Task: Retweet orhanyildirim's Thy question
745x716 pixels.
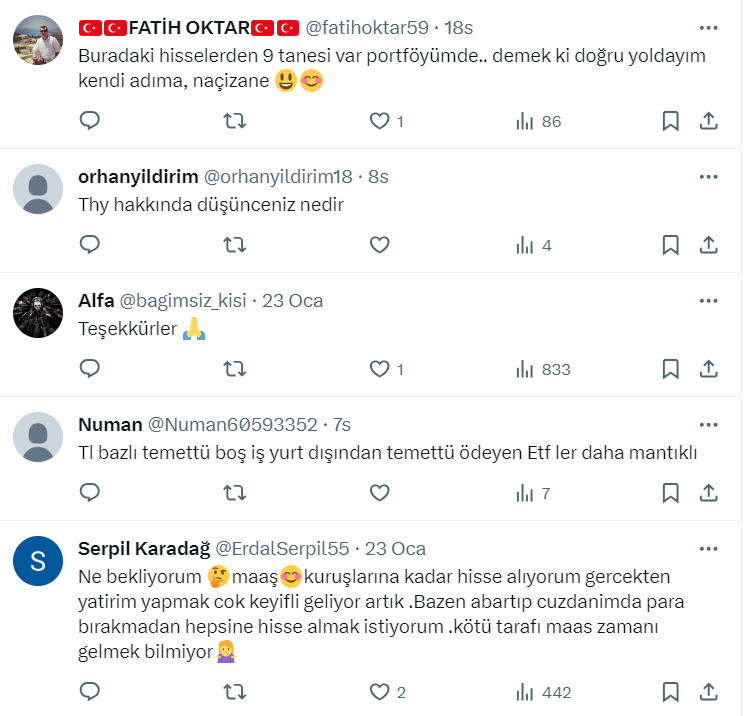Action: click(x=235, y=245)
